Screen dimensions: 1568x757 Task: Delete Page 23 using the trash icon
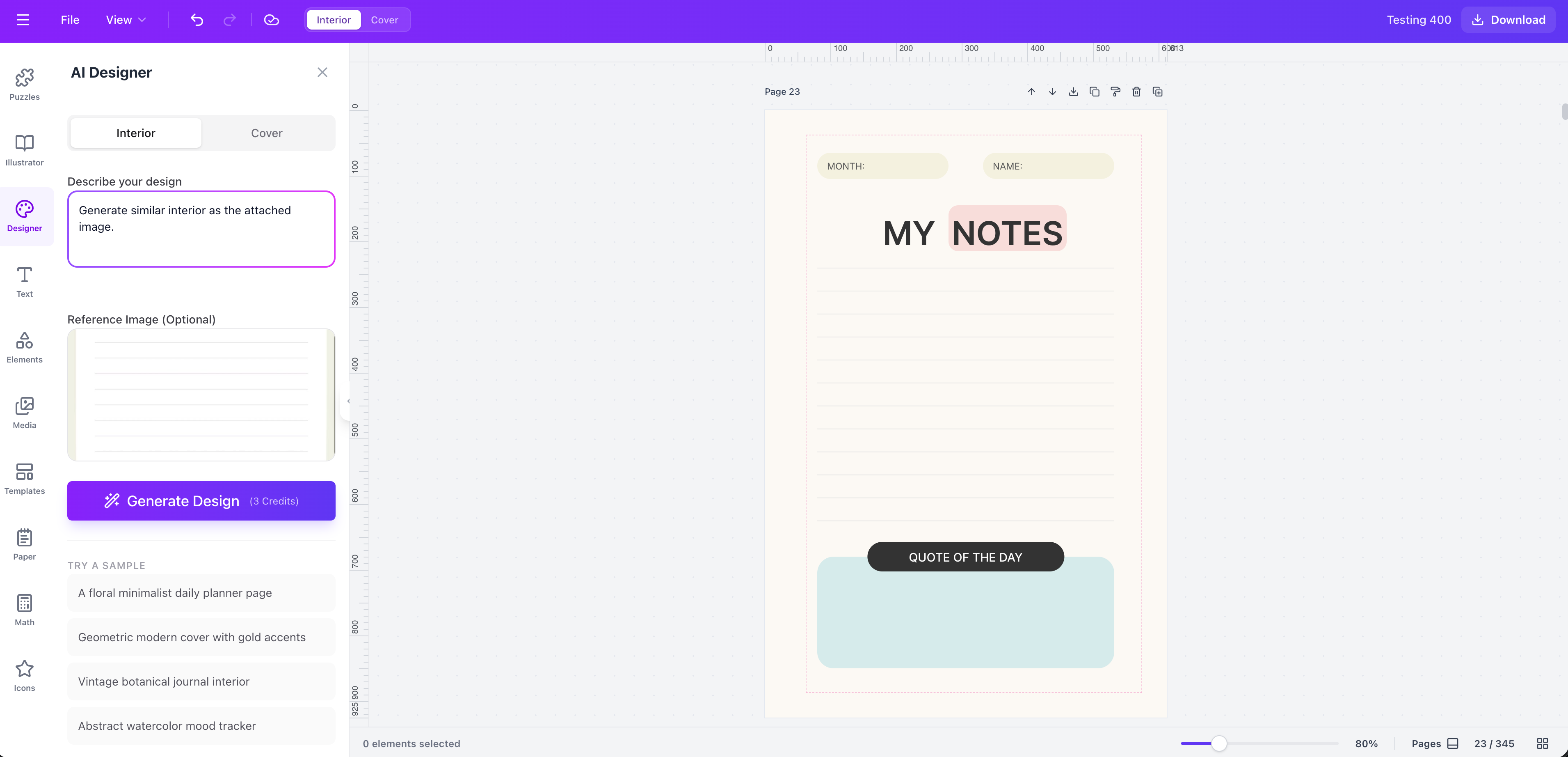tap(1136, 92)
